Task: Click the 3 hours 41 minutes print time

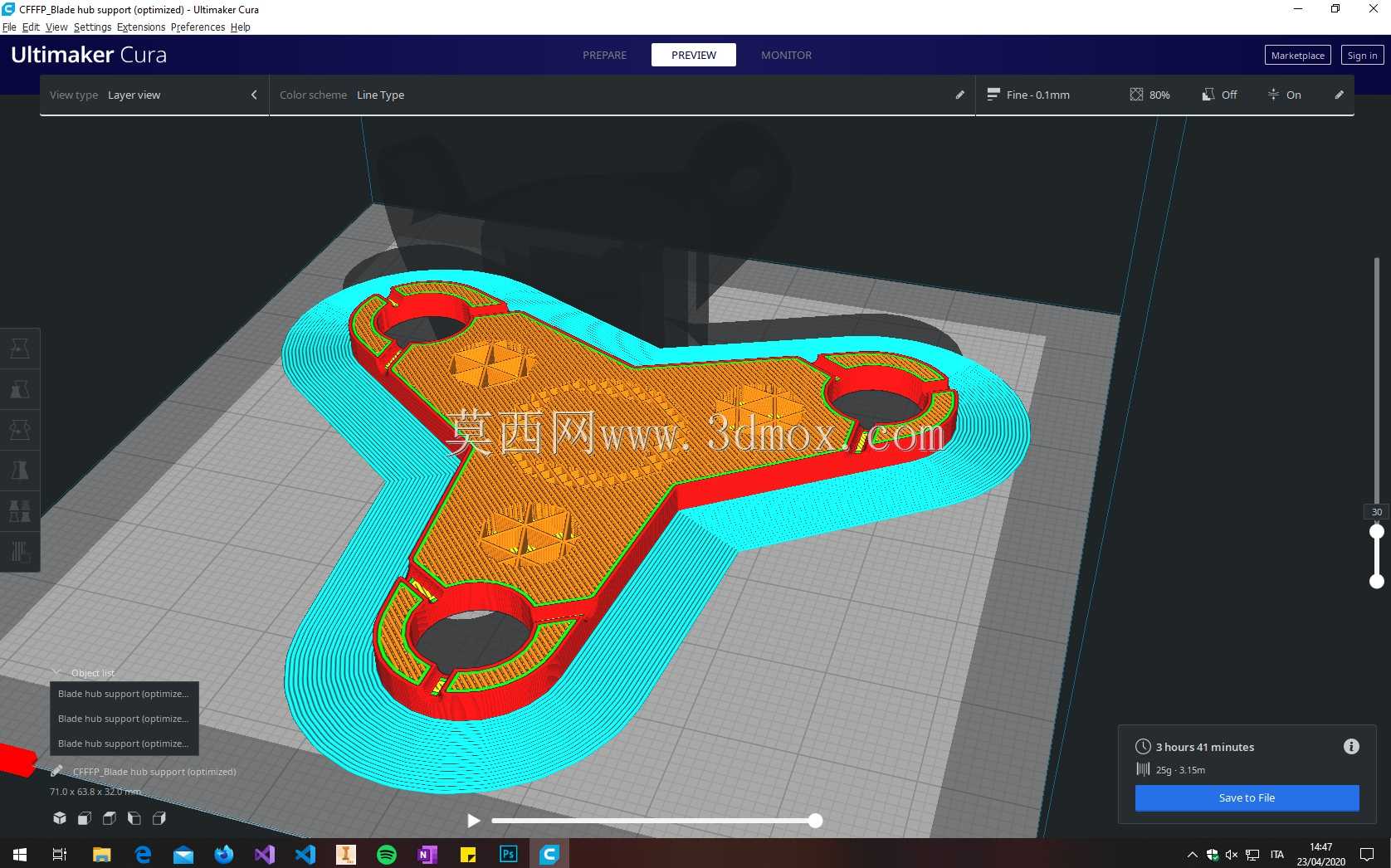Action: pos(1204,747)
